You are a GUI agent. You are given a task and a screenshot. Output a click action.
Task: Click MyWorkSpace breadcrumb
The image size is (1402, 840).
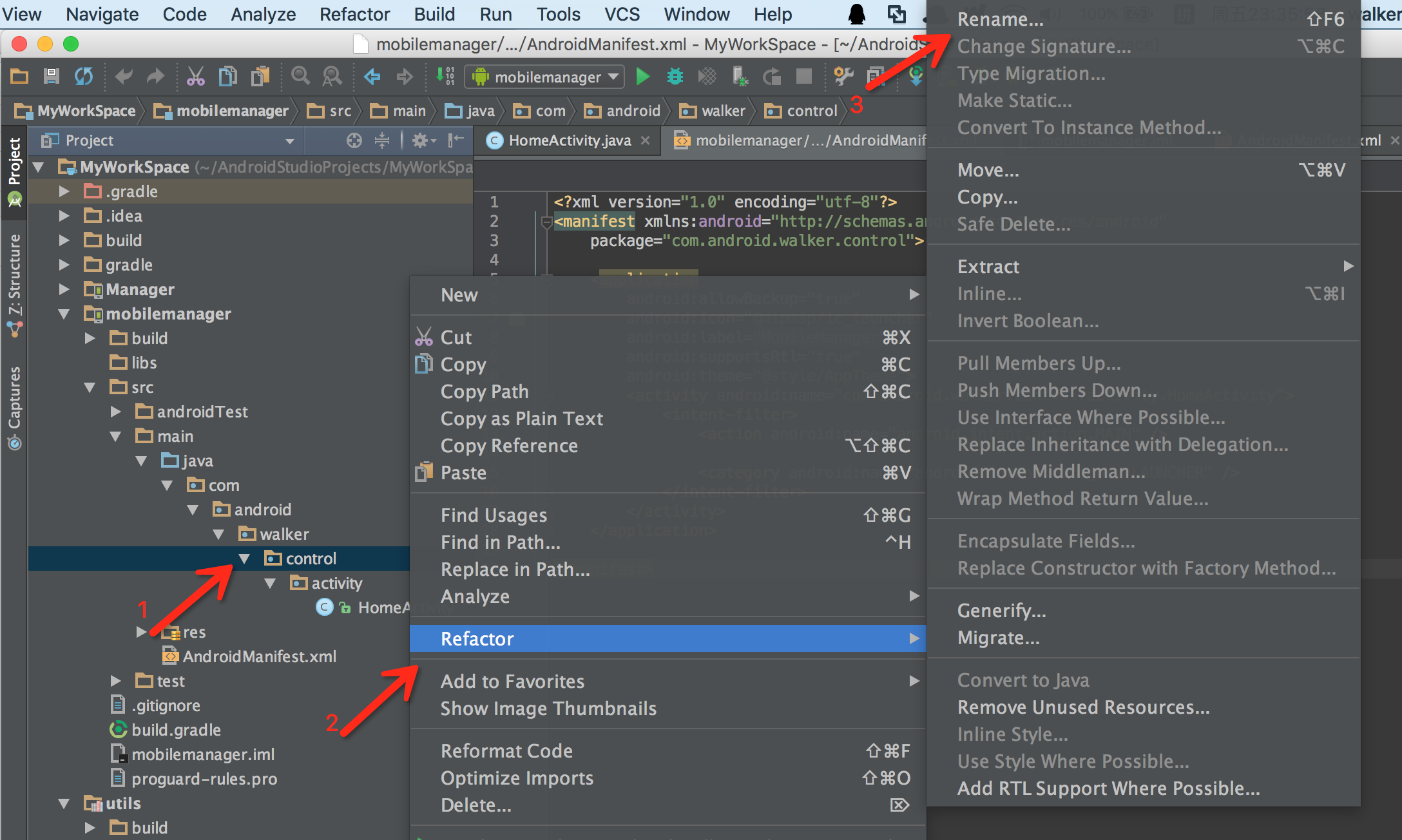(x=76, y=111)
